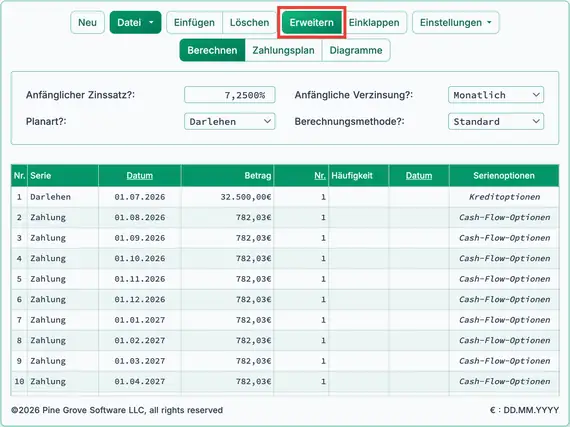
Task: Open Kreditoptionen in the Darlehen row
Action: point(504,197)
